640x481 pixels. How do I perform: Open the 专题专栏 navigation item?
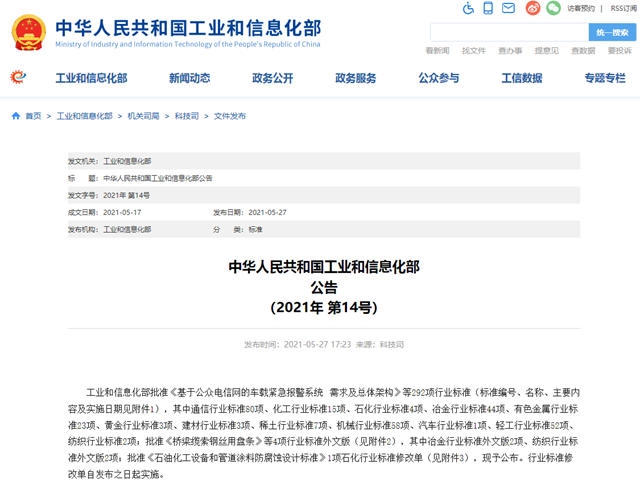(x=604, y=78)
